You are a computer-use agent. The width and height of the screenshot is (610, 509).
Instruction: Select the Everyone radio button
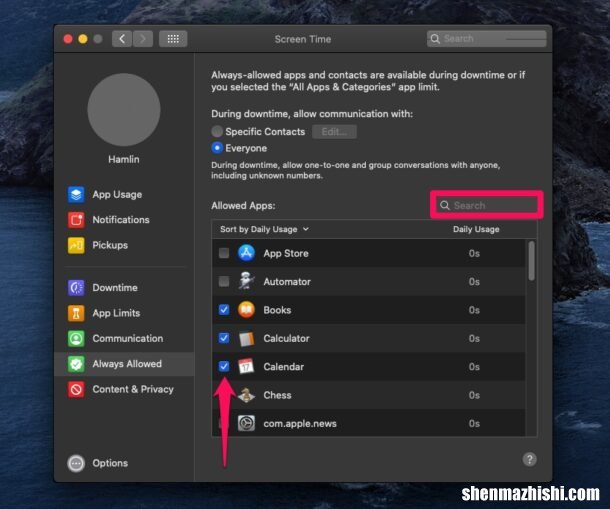tap(217, 148)
